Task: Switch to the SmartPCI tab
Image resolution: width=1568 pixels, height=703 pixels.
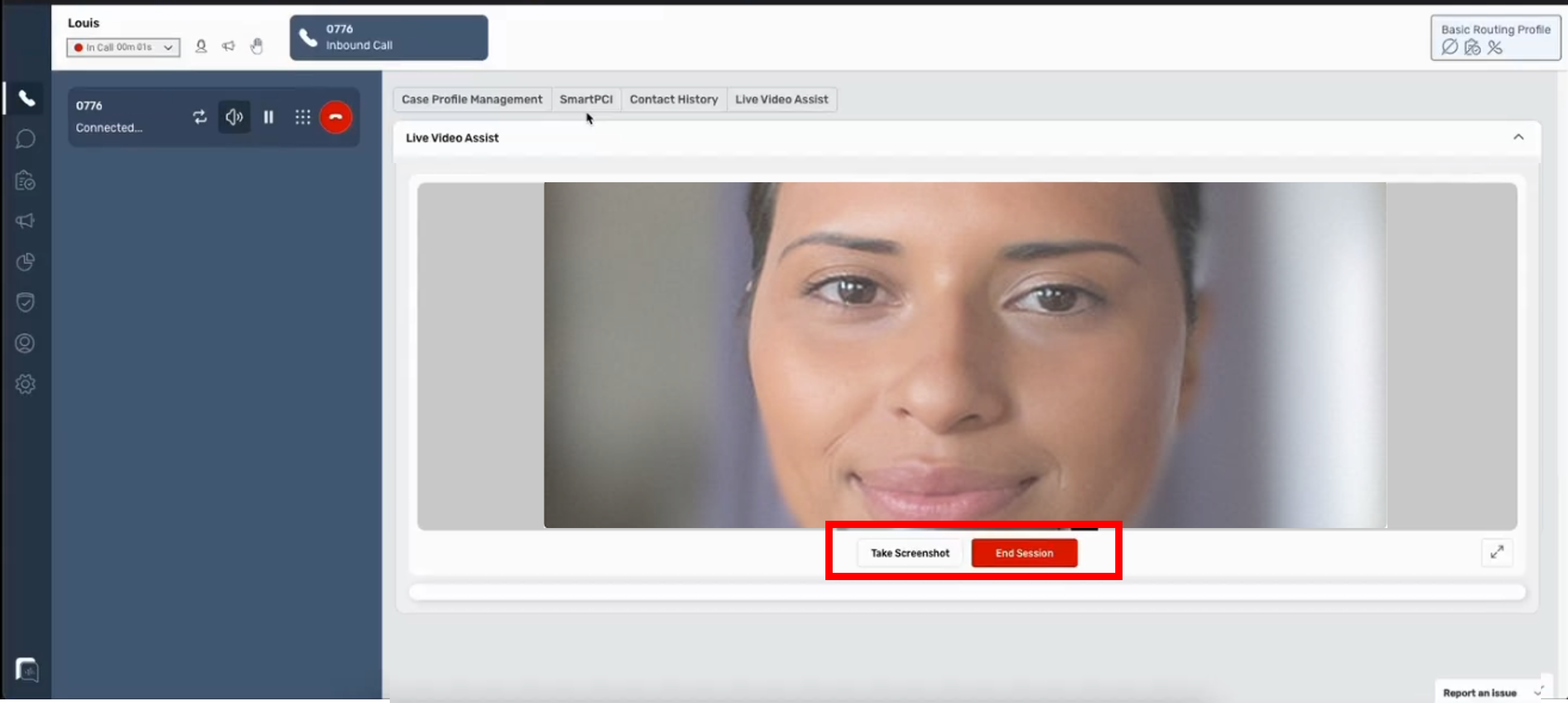Action: point(585,99)
